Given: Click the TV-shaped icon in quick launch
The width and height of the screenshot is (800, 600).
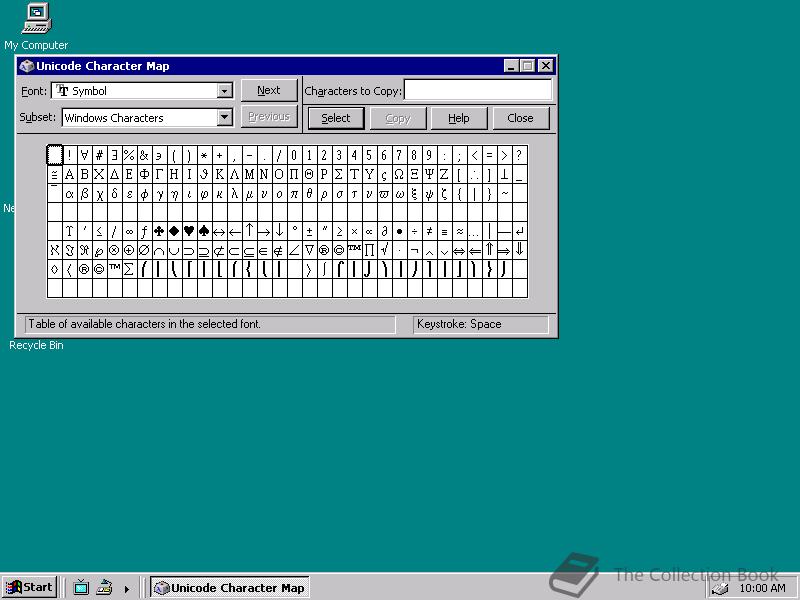Looking at the screenshot, I should click(81, 587).
